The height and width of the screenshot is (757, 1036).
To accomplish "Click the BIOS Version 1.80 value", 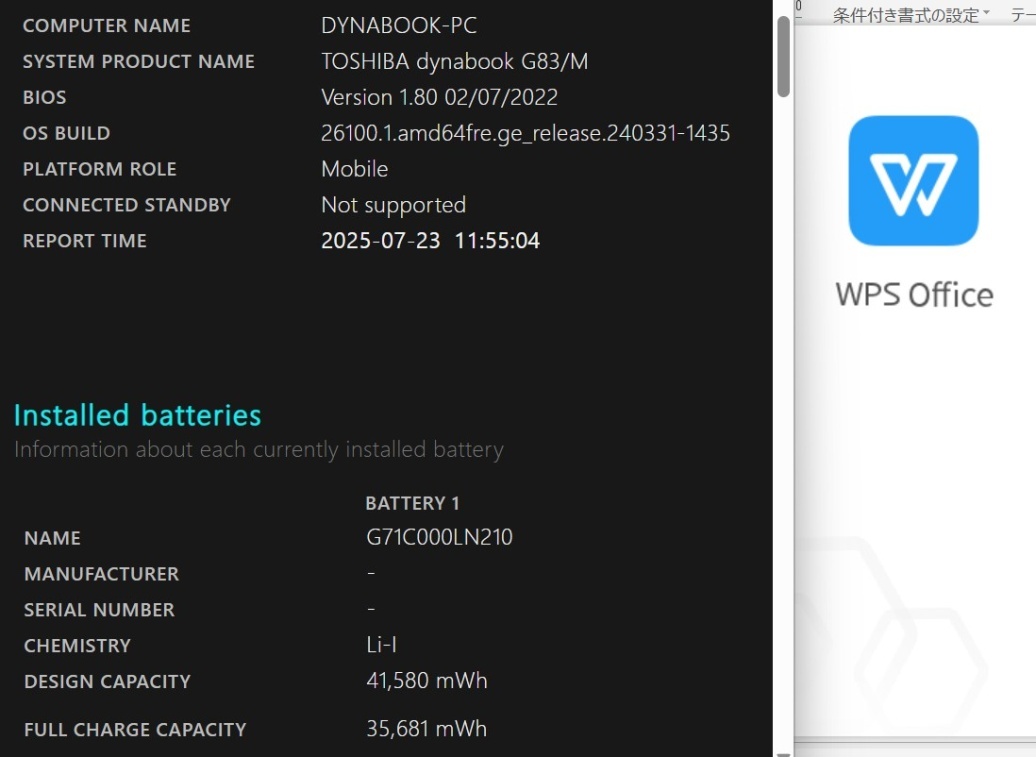I will point(439,97).
